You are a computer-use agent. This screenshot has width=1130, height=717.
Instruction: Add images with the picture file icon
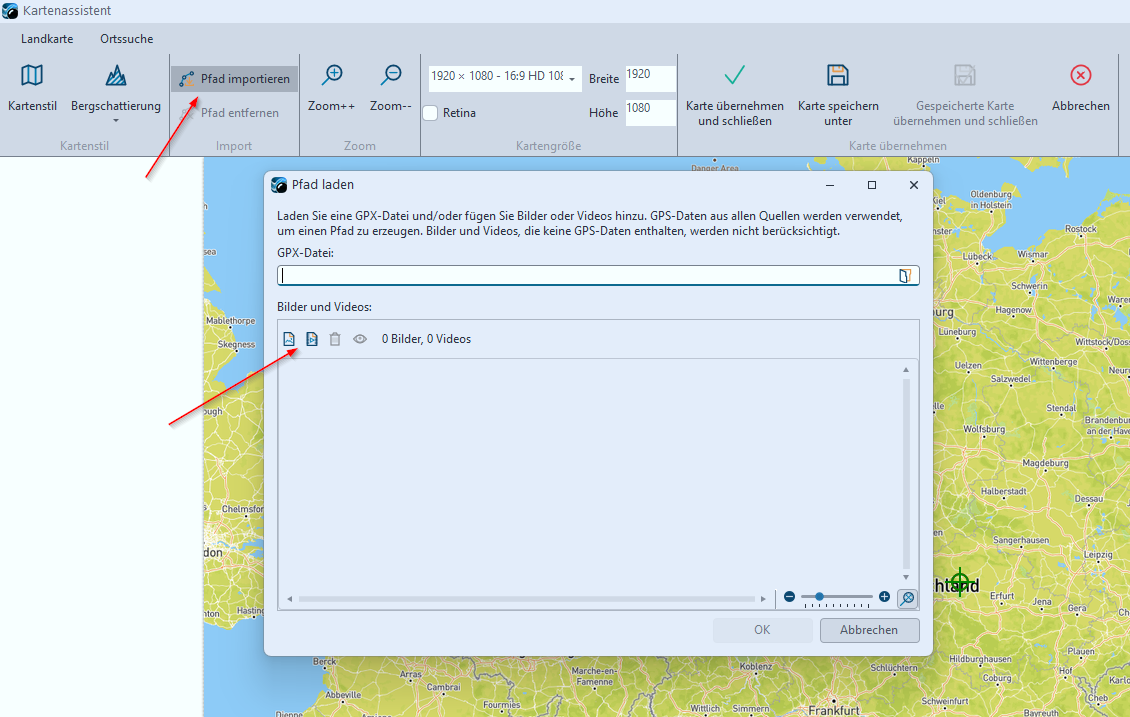(289, 339)
